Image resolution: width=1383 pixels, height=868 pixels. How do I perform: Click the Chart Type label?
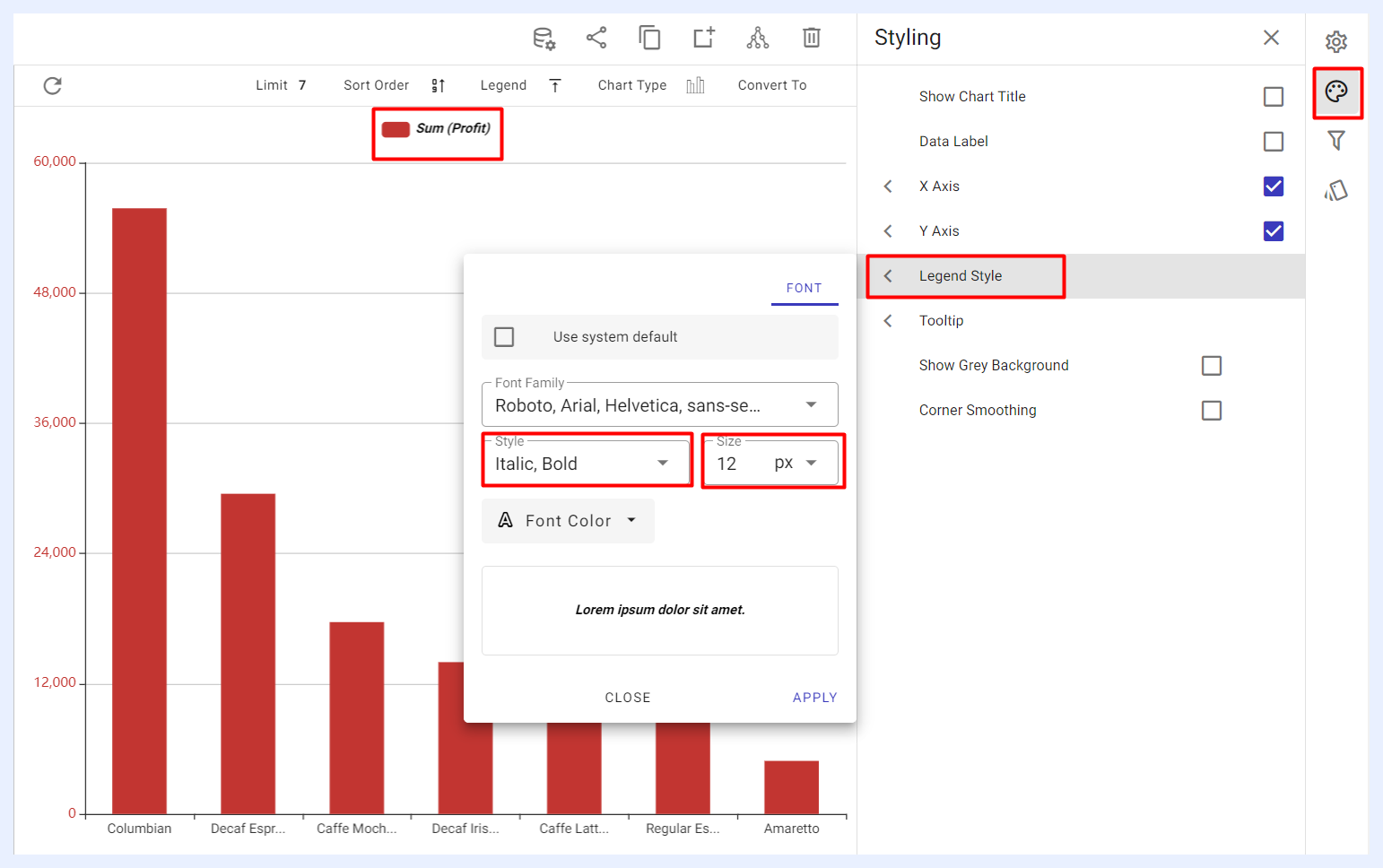click(632, 85)
